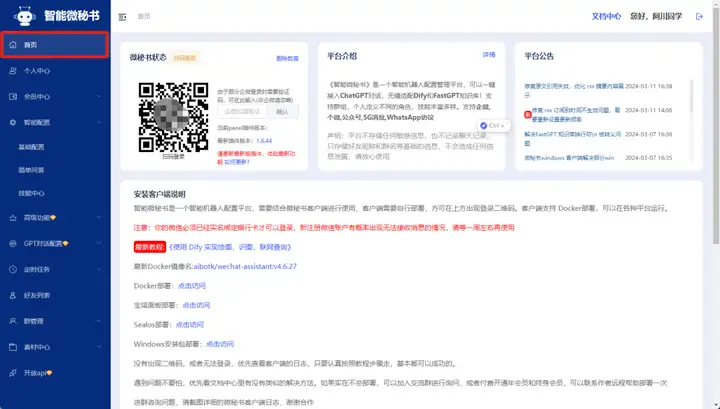Open 点击访问 link for Windows安装包部署
The width and height of the screenshot is (720, 409).
click(x=220, y=344)
